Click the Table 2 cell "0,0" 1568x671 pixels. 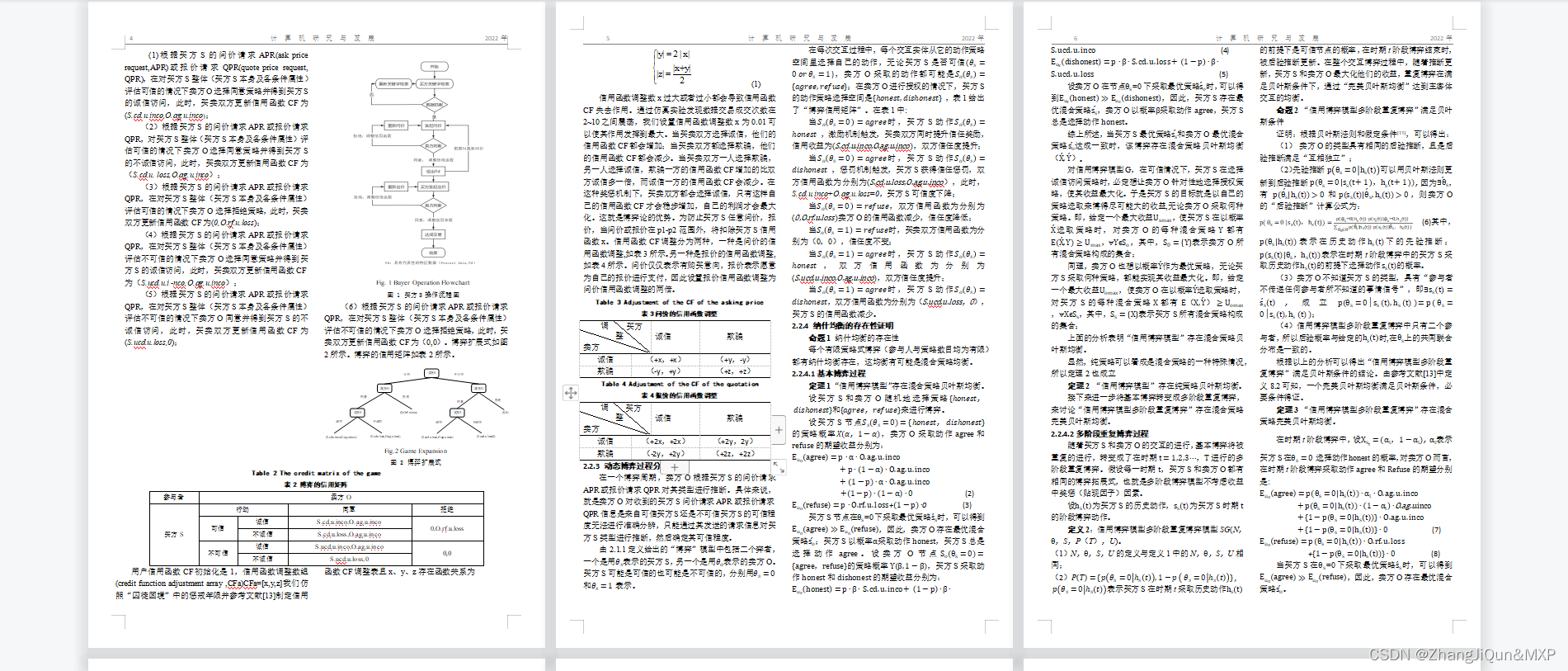[446, 553]
